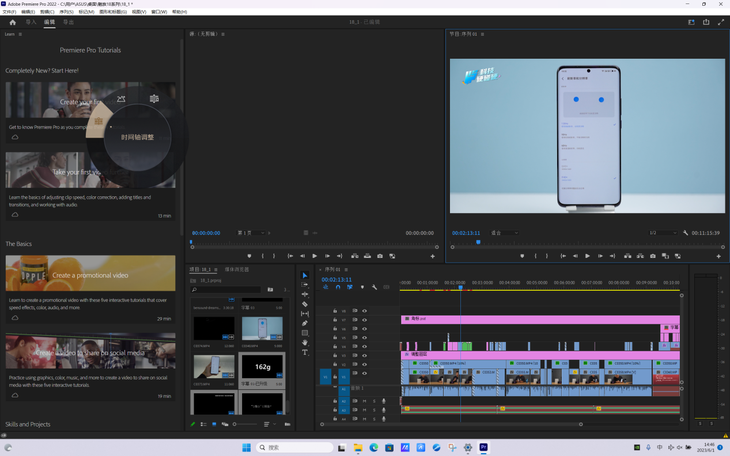Open the Program Monitor button editor plus icon
Image resolution: width=730 pixels, height=456 pixels.
(x=718, y=256)
